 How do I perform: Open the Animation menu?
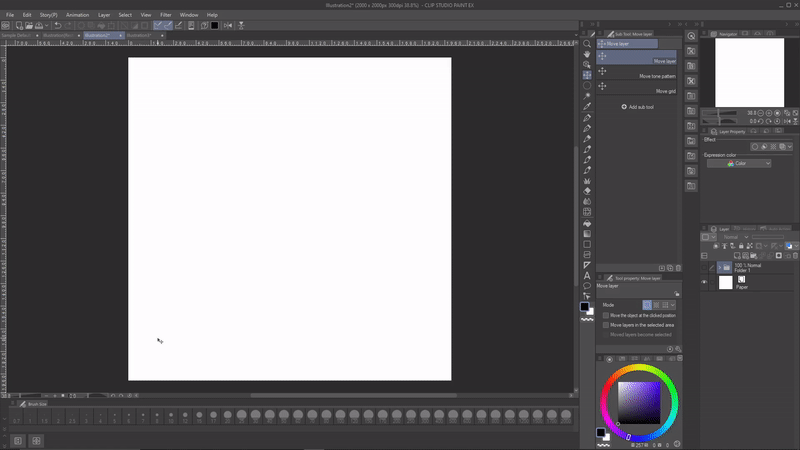tap(78, 15)
